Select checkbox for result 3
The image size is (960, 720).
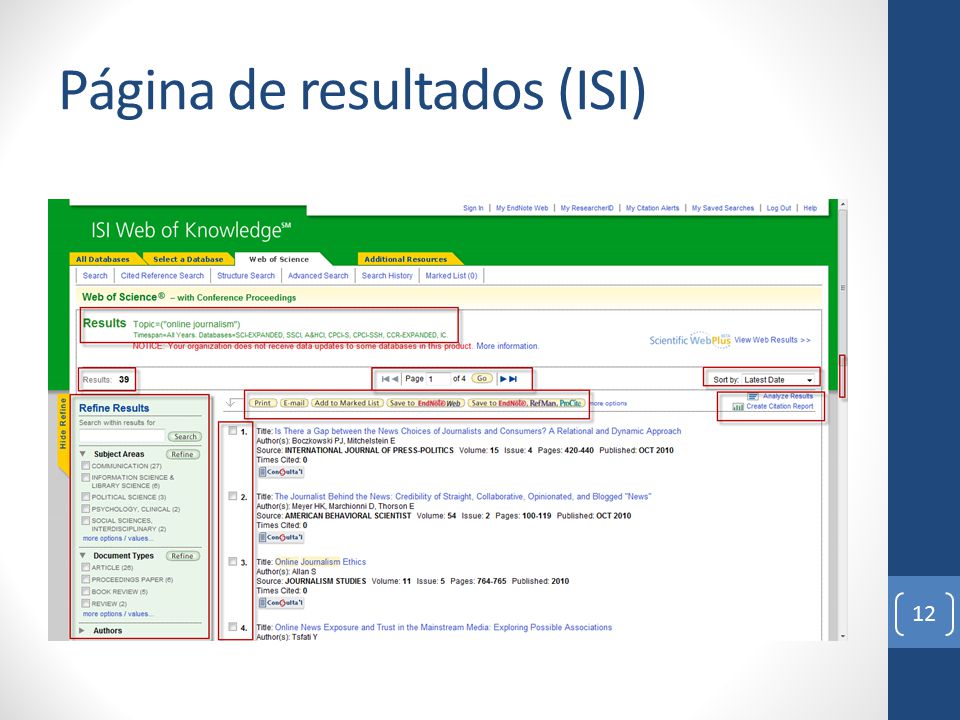tap(233, 562)
